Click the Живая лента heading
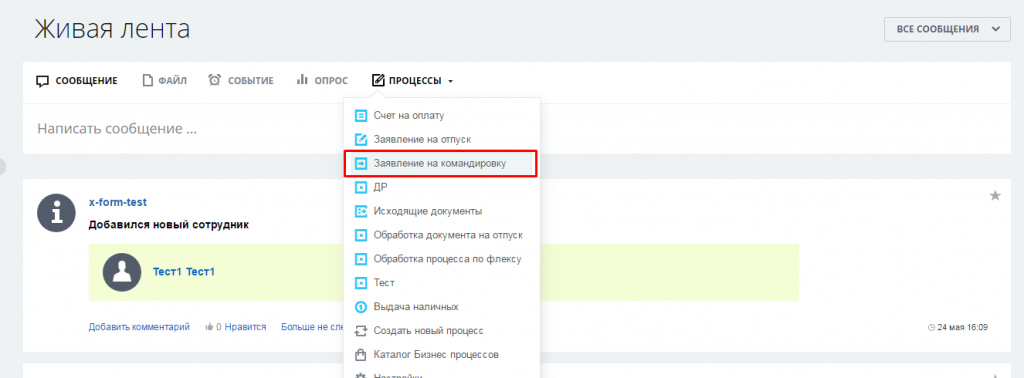Viewport: 1024px width, 378px height. point(112,29)
